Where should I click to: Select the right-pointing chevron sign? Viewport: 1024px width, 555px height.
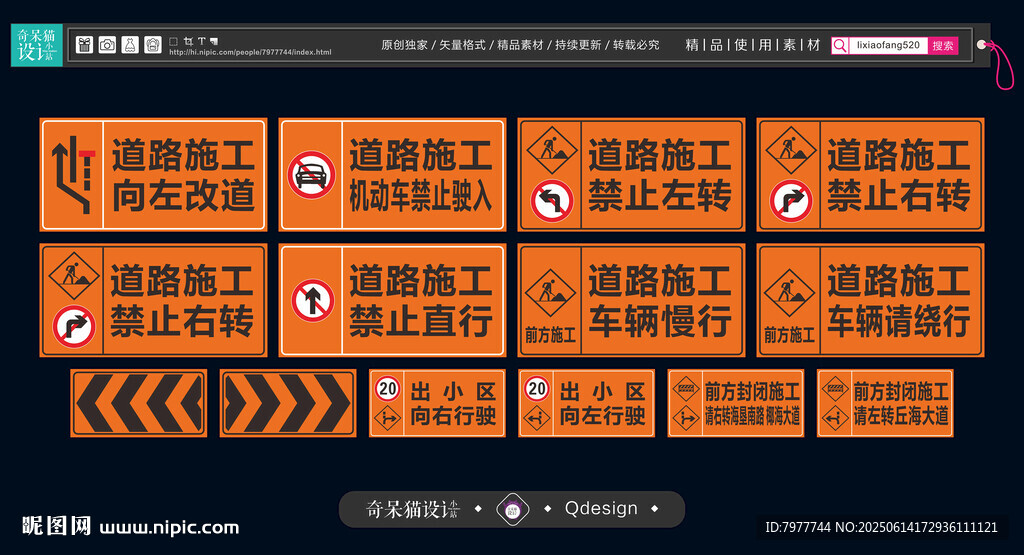tap(288, 403)
